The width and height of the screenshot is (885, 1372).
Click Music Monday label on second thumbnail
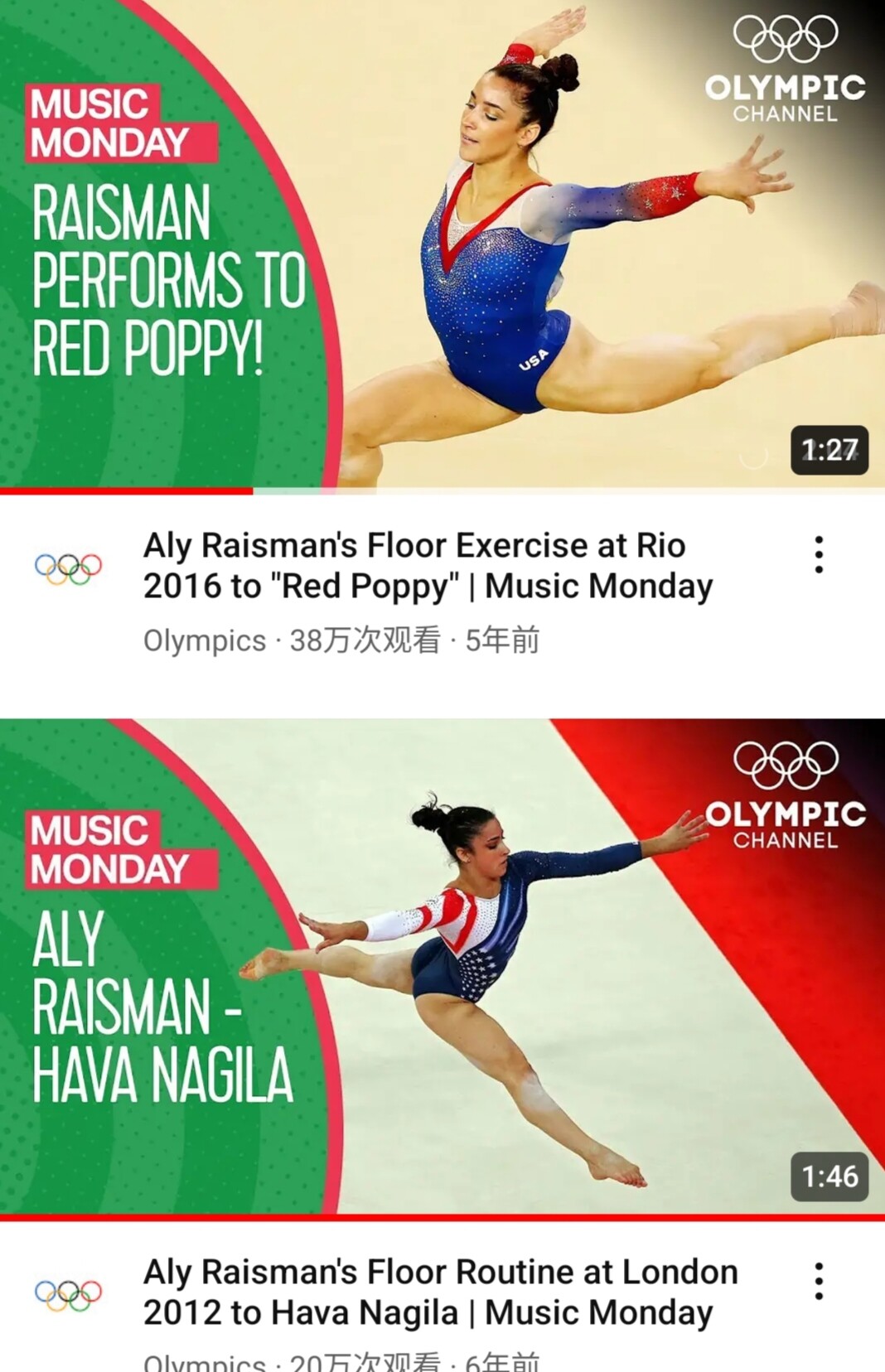(121, 850)
